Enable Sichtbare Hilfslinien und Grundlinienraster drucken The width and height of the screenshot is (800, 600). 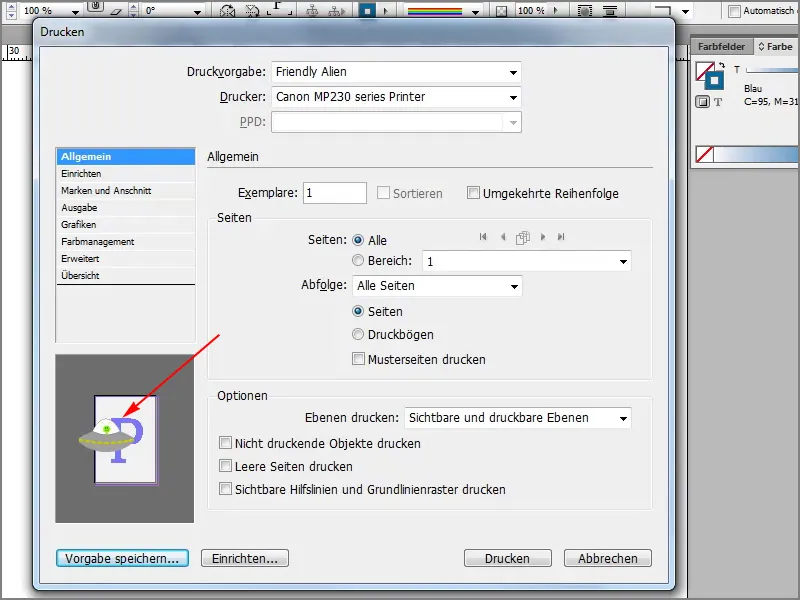(x=225, y=489)
